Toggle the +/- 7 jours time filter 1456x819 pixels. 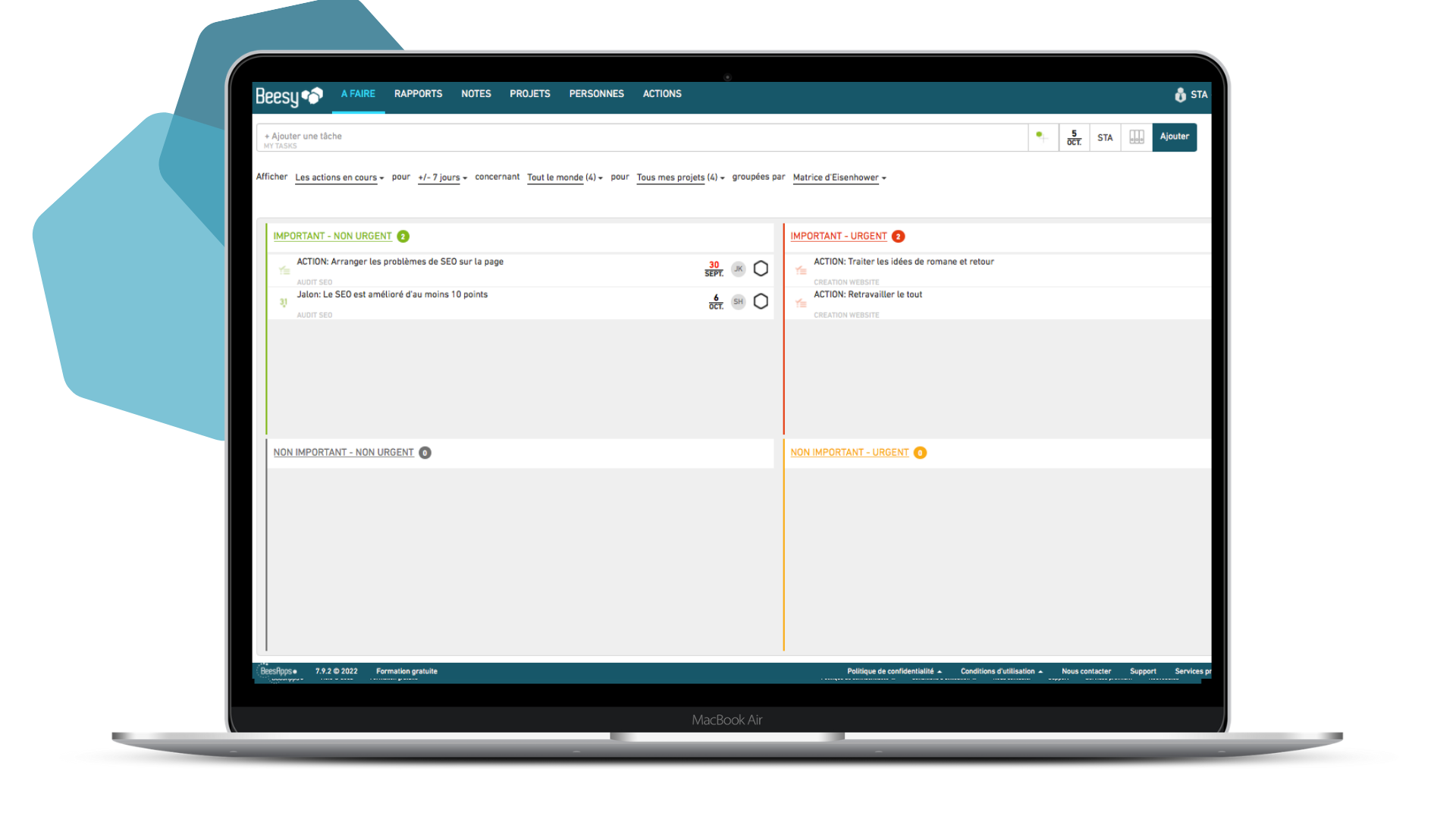441,177
